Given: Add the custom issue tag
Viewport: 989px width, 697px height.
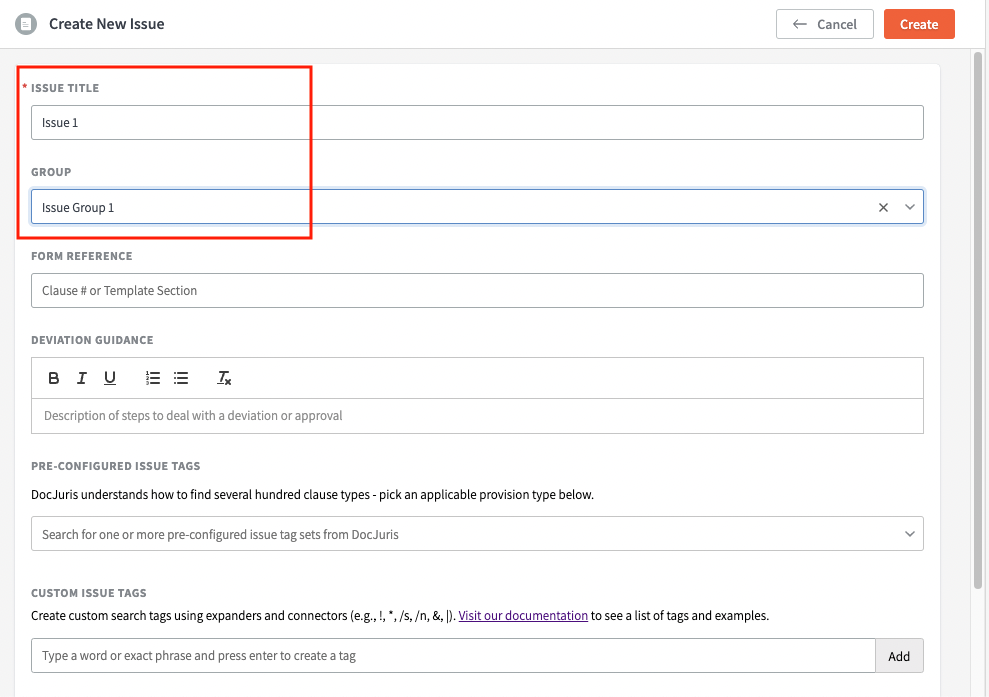Looking at the screenshot, I should (x=899, y=655).
